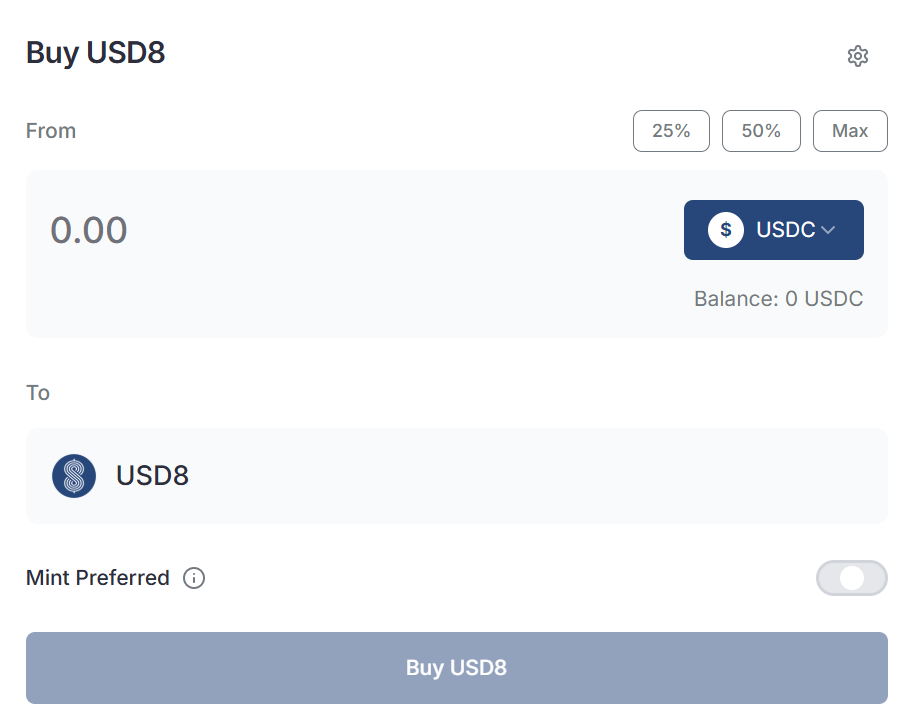Click the To label
The image size is (913, 724).
click(38, 393)
